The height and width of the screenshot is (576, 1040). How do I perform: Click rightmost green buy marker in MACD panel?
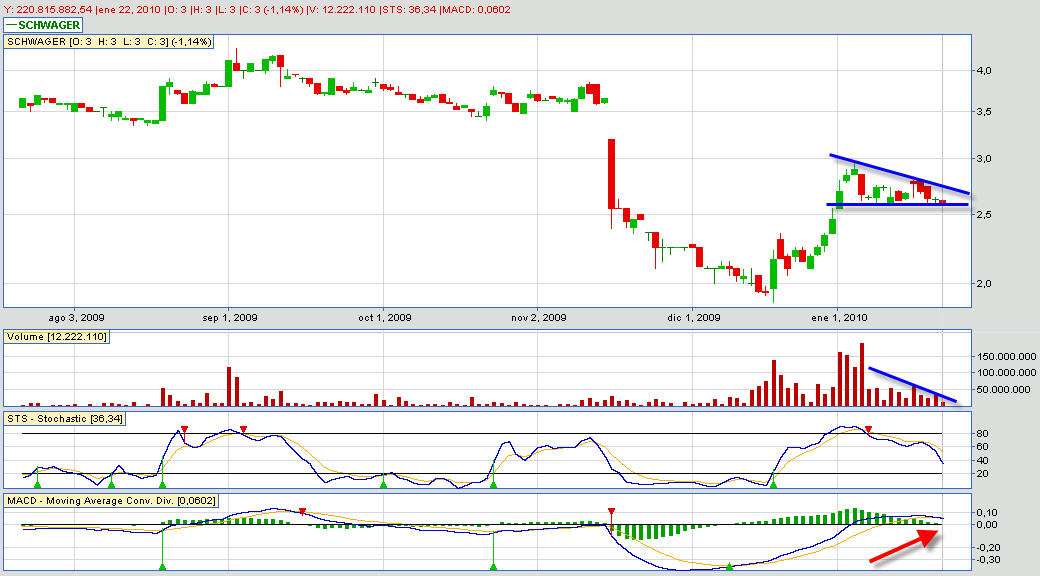(x=729, y=567)
